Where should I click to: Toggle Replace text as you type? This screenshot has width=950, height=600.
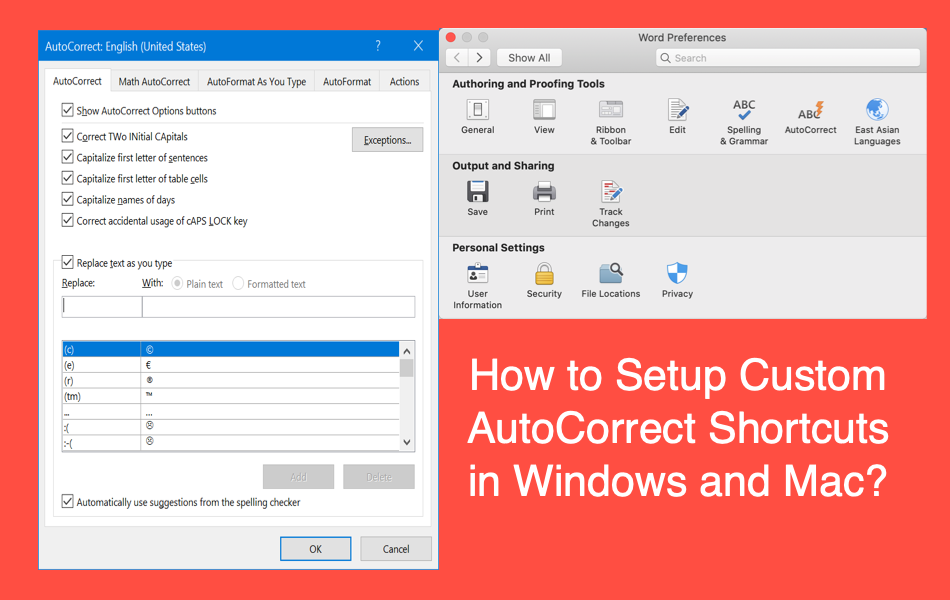(x=67, y=262)
